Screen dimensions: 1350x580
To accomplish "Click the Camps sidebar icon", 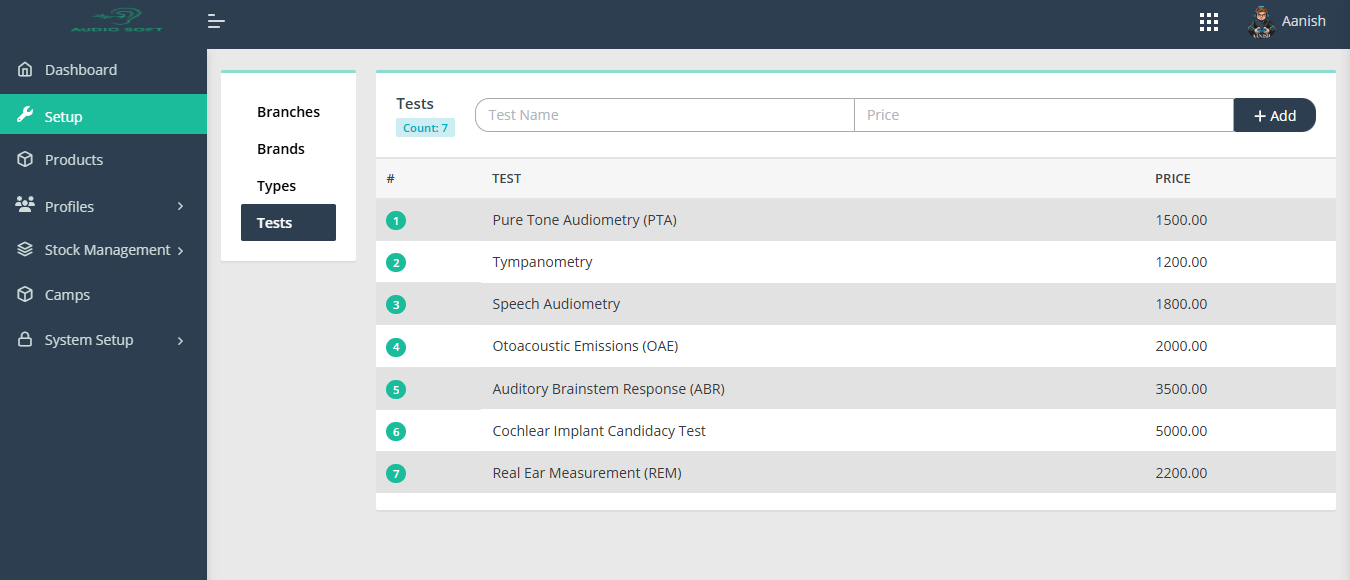I will (24, 294).
